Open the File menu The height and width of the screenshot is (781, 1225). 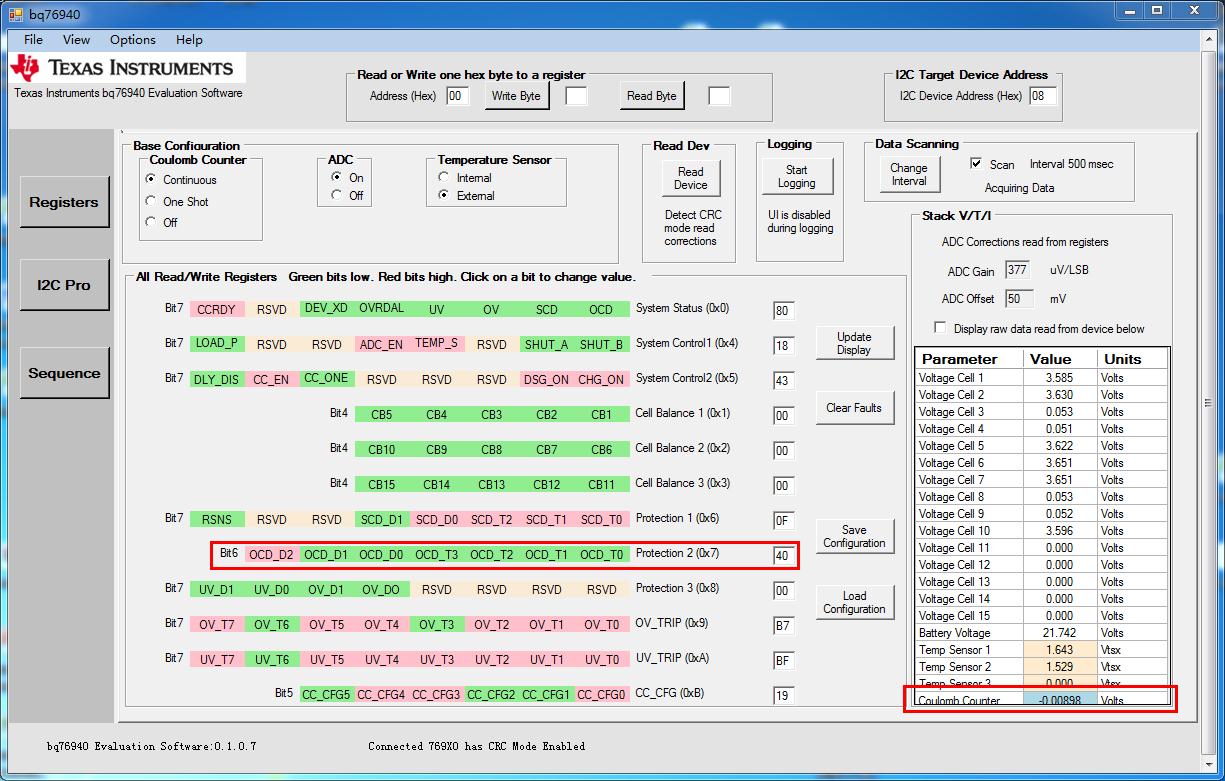33,40
